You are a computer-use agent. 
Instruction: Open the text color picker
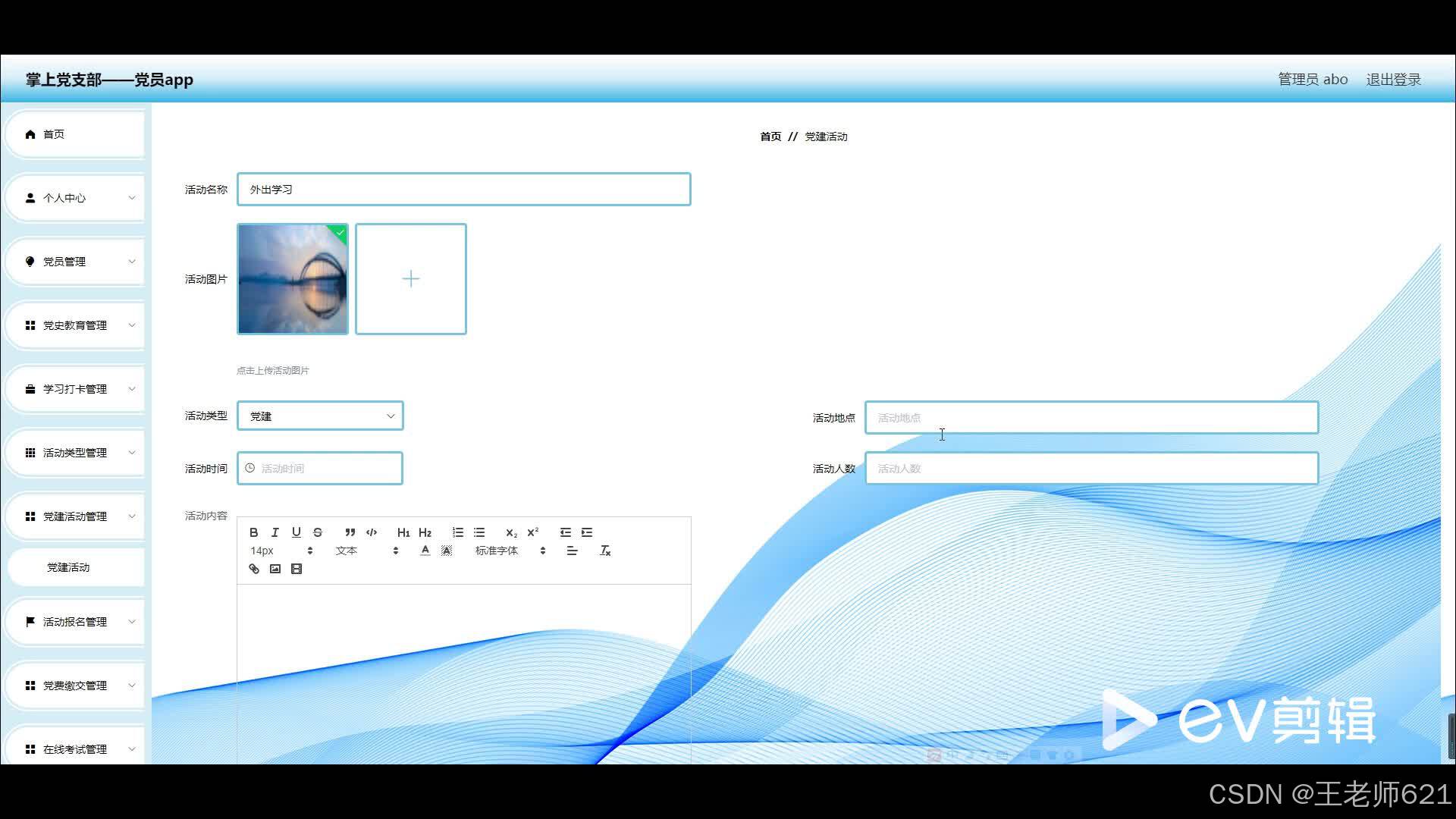[x=425, y=551]
